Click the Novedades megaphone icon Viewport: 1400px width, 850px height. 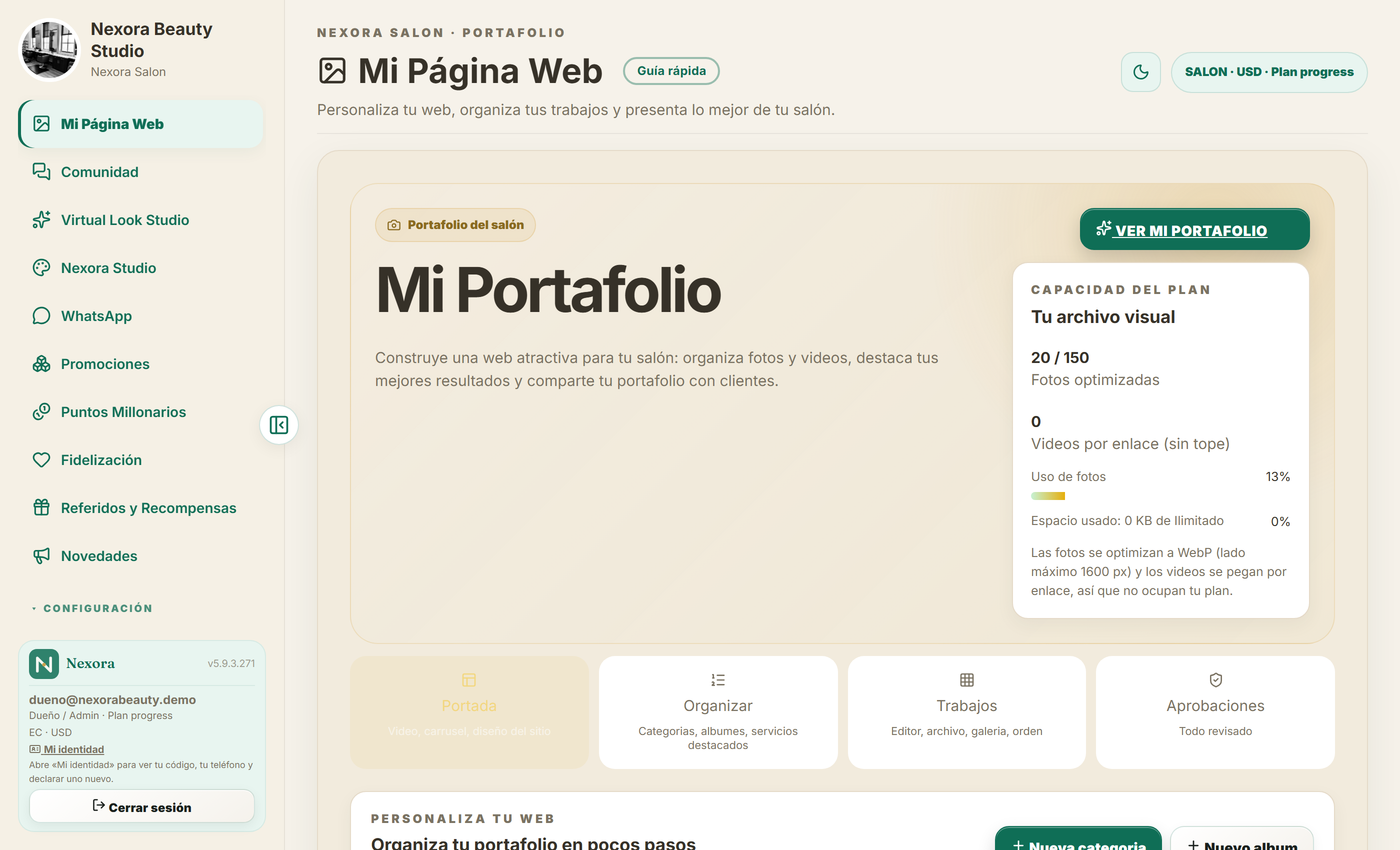coord(41,556)
